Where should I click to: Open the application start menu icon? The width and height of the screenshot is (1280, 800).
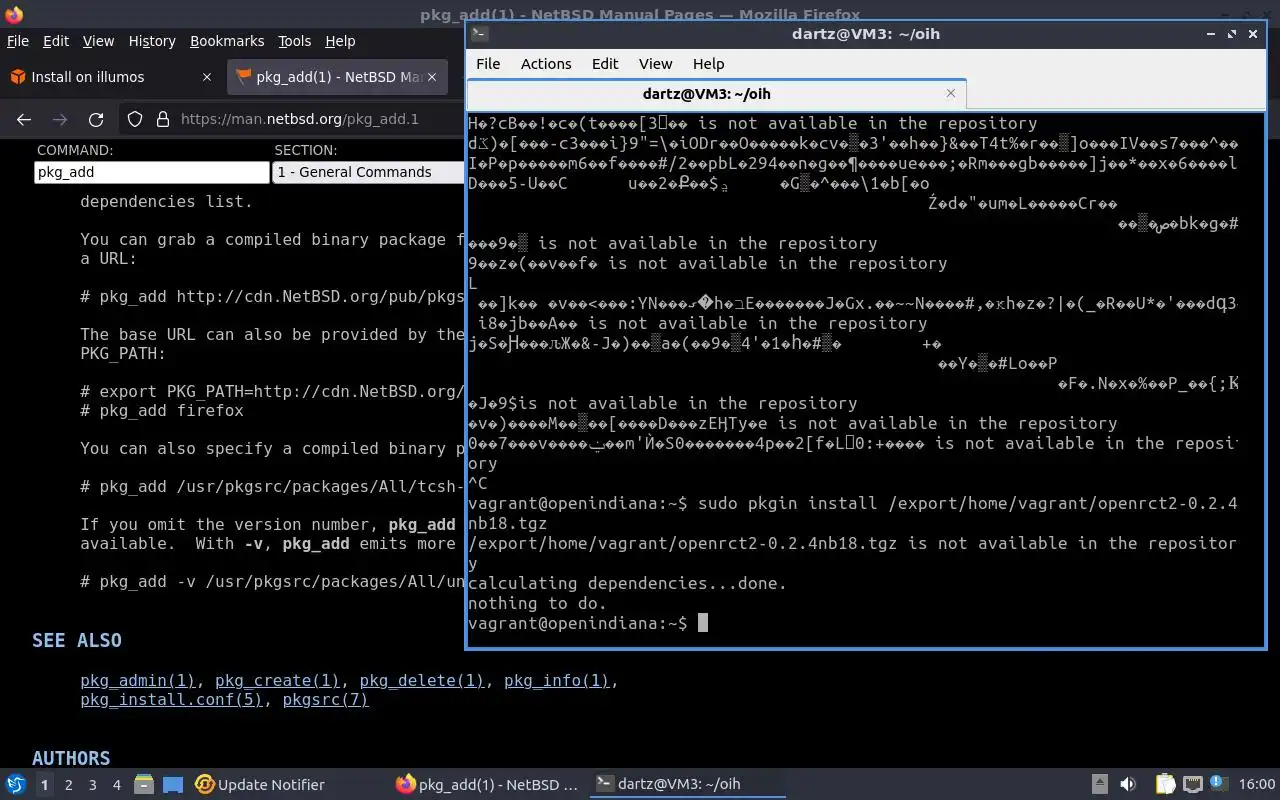point(15,784)
